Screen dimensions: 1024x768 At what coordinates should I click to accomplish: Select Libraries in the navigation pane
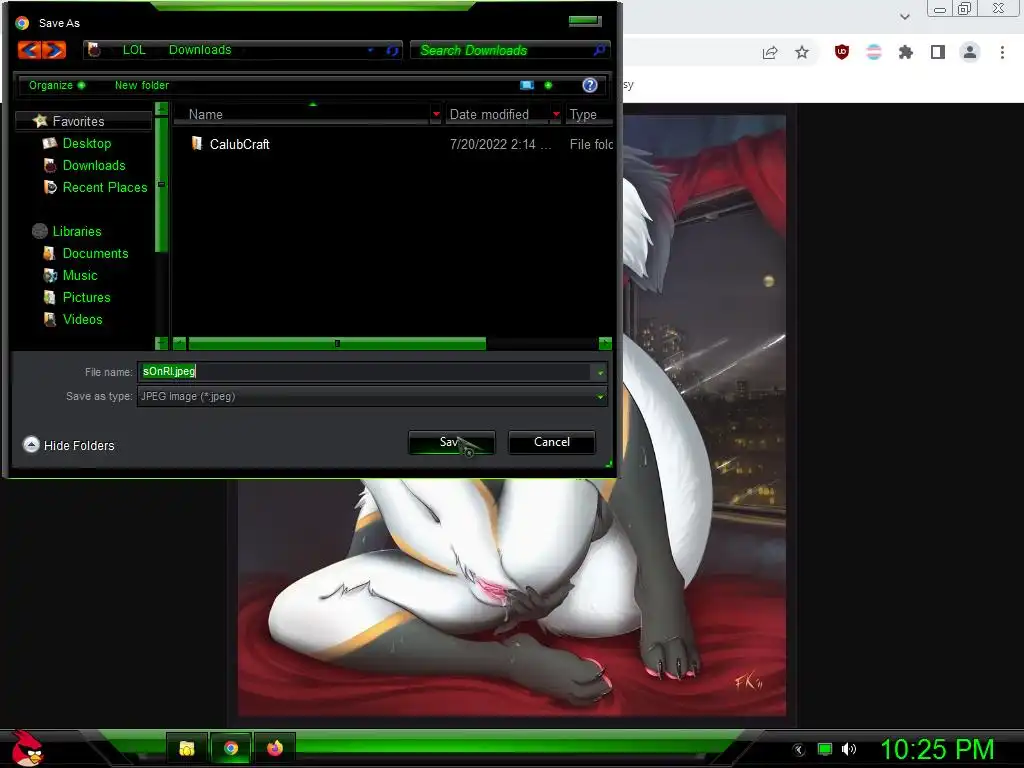tap(76, 231)
